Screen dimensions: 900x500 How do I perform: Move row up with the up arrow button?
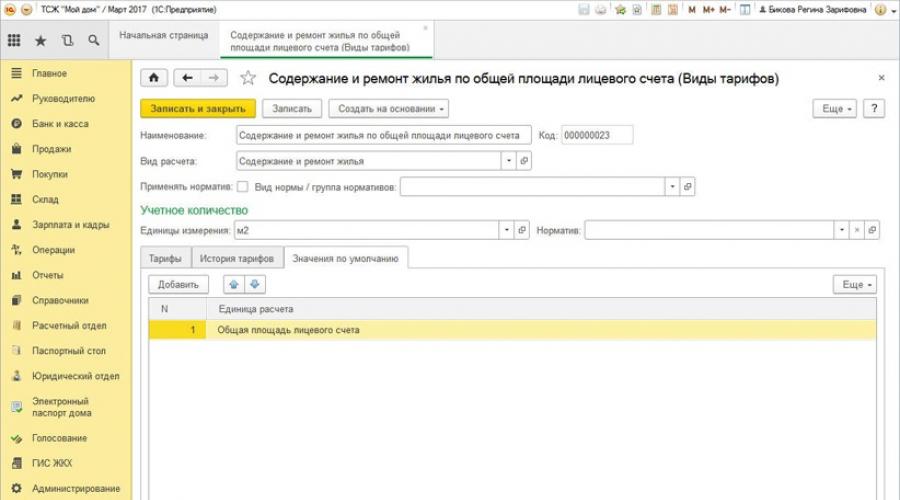pos(236,285)
